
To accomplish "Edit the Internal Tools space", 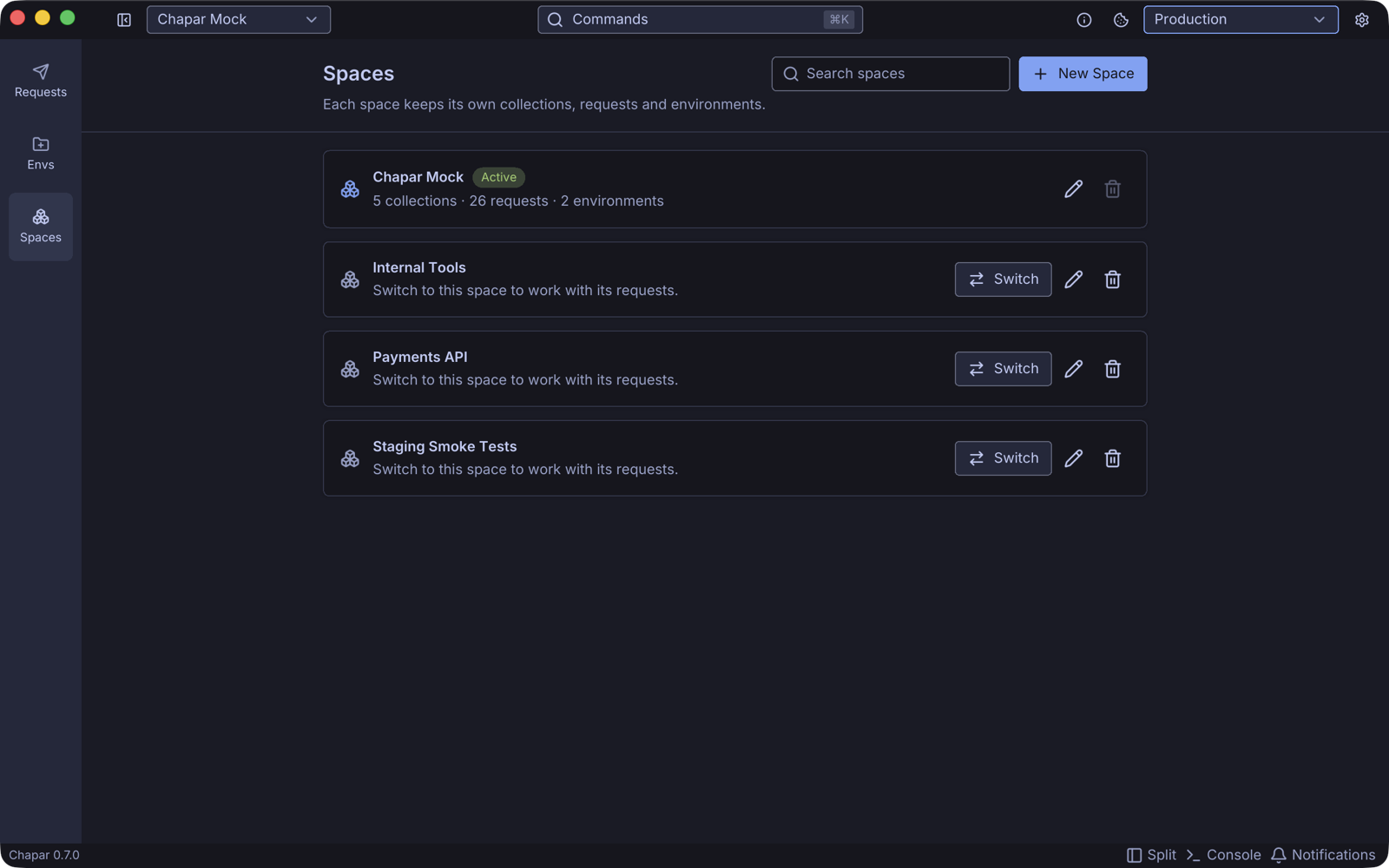I will [1073, 279].
